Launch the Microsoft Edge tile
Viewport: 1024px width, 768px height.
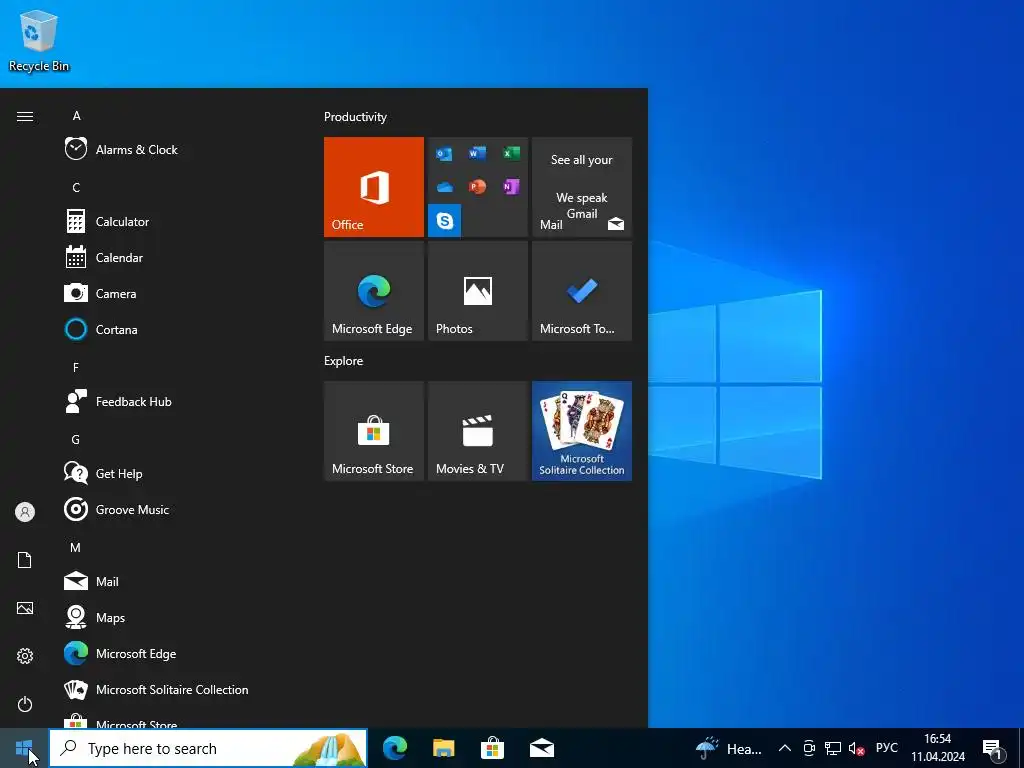(x=374, y=291)
